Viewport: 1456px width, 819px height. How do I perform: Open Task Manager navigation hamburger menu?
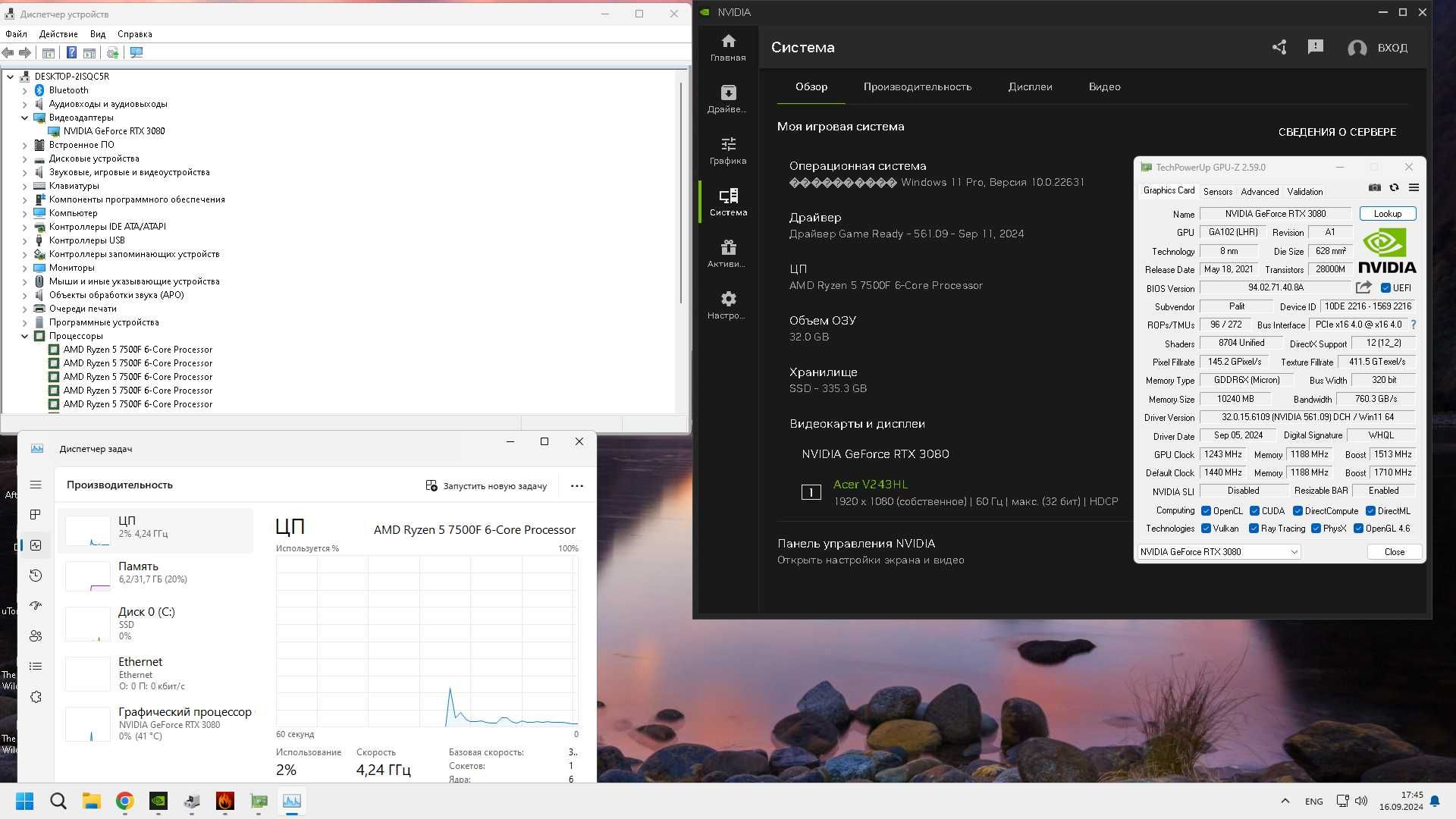36,485
